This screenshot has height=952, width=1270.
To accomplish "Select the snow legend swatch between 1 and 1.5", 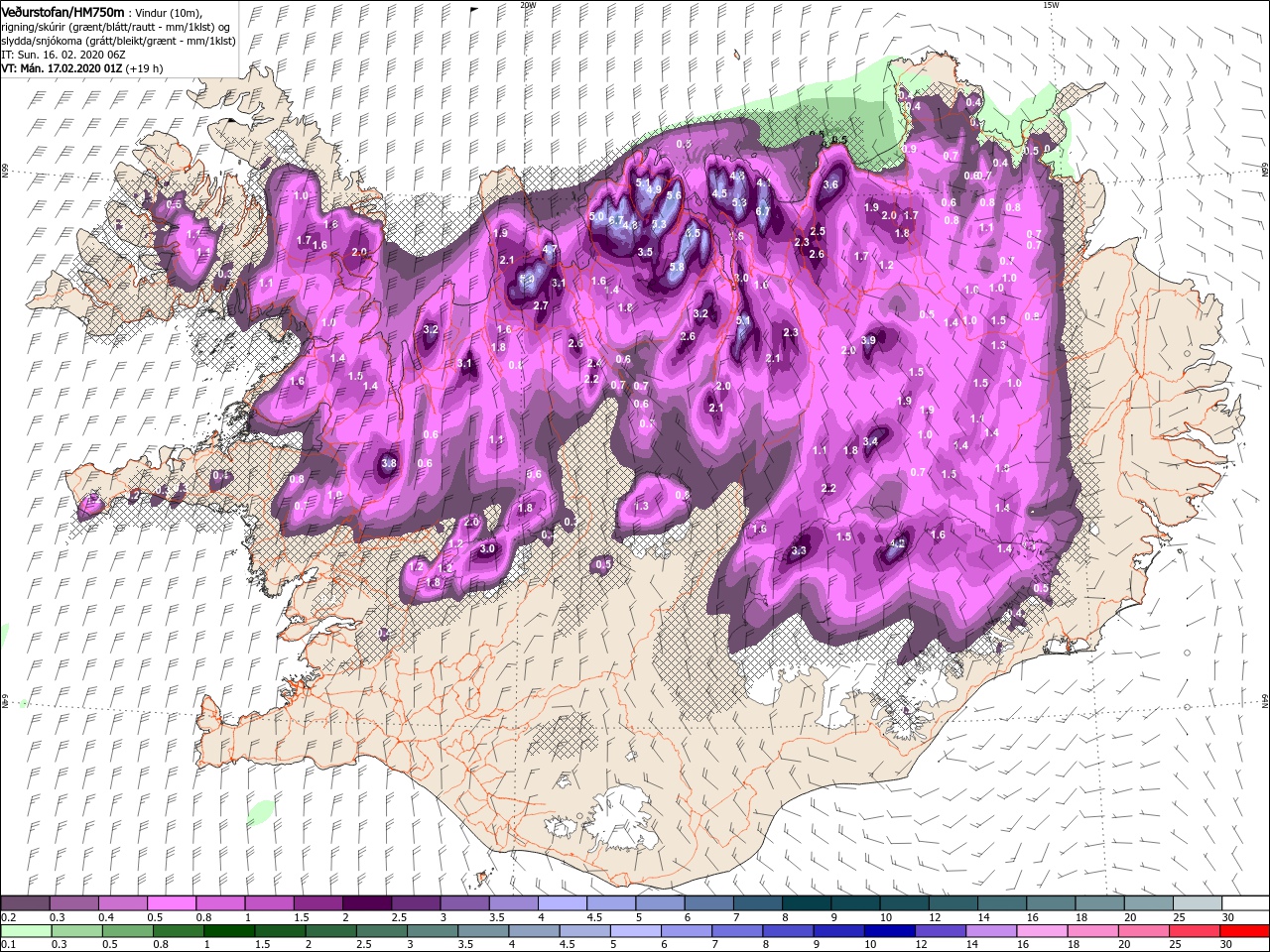I will pos(270,903).
